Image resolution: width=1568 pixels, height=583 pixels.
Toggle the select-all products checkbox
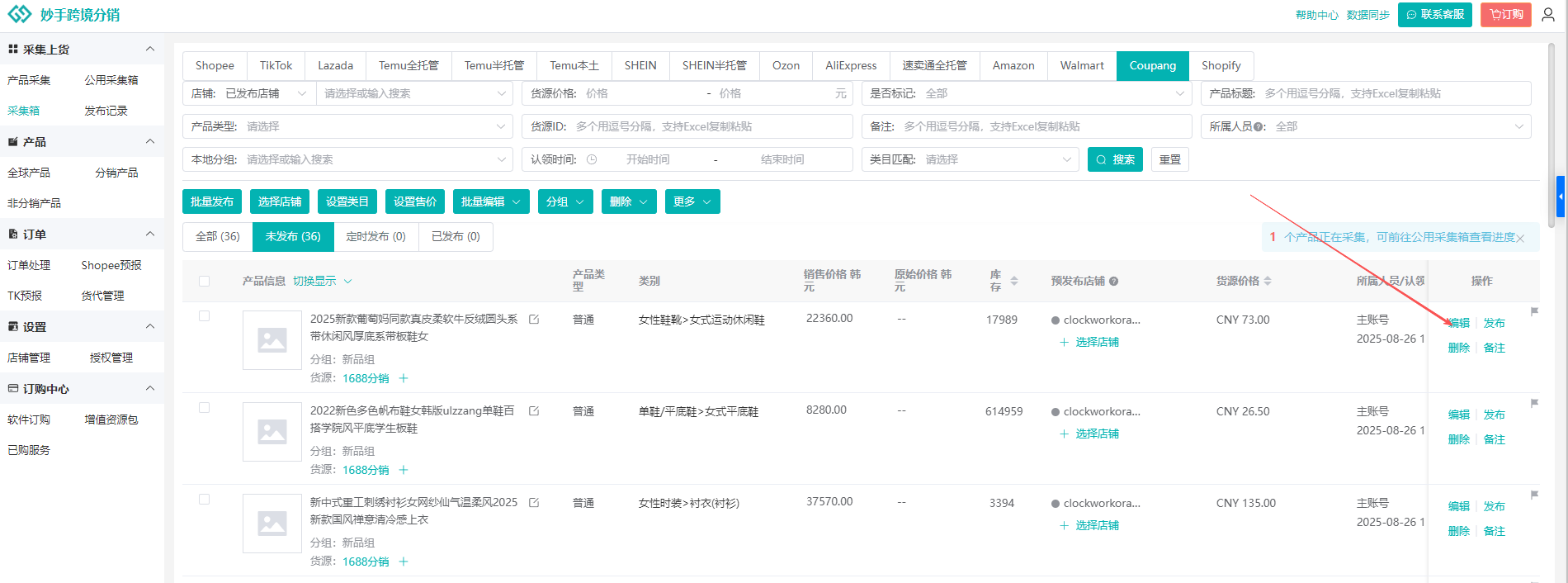pyautogui.click(x=205, y=282)
